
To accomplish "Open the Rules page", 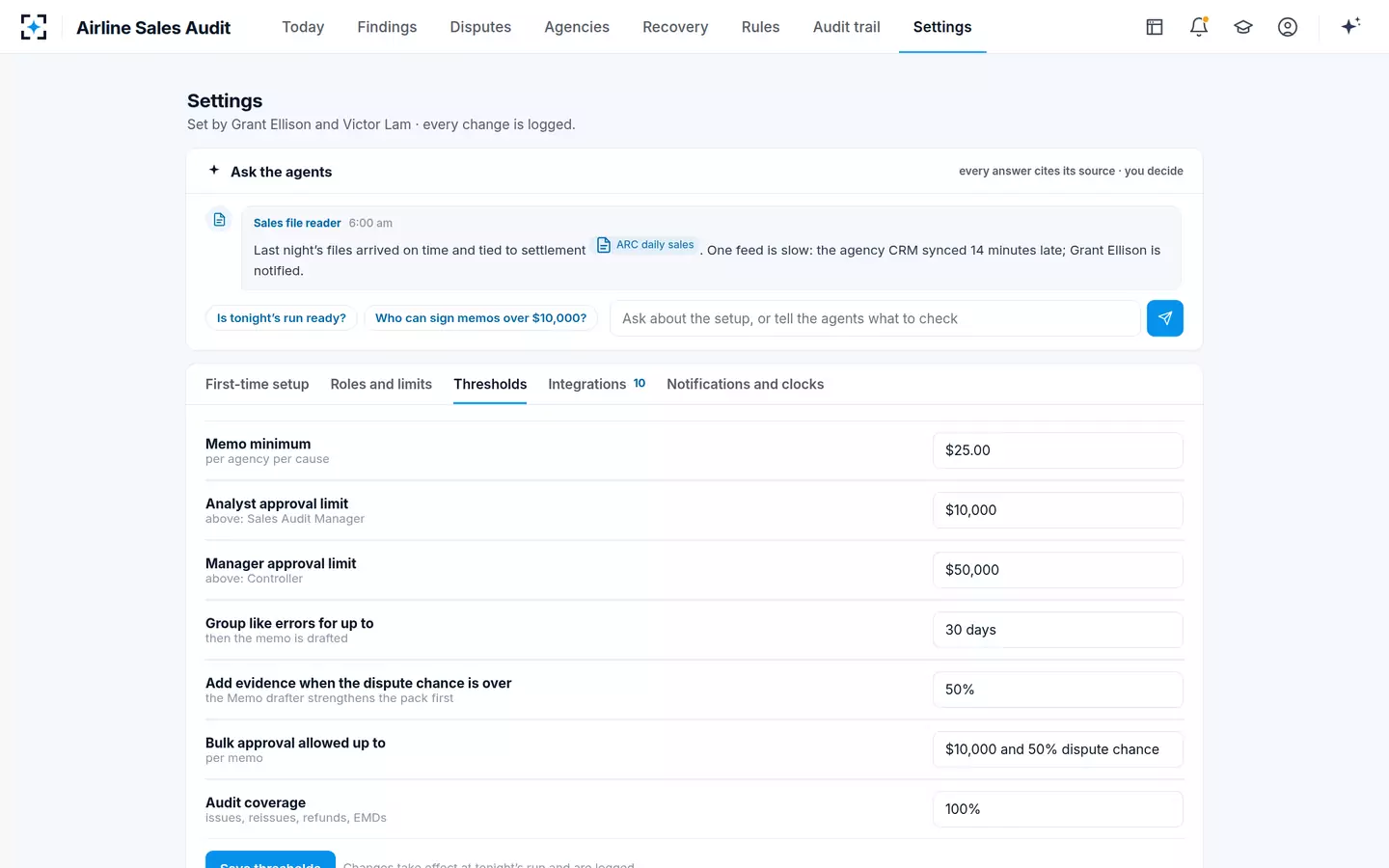I will coord(760,27).
